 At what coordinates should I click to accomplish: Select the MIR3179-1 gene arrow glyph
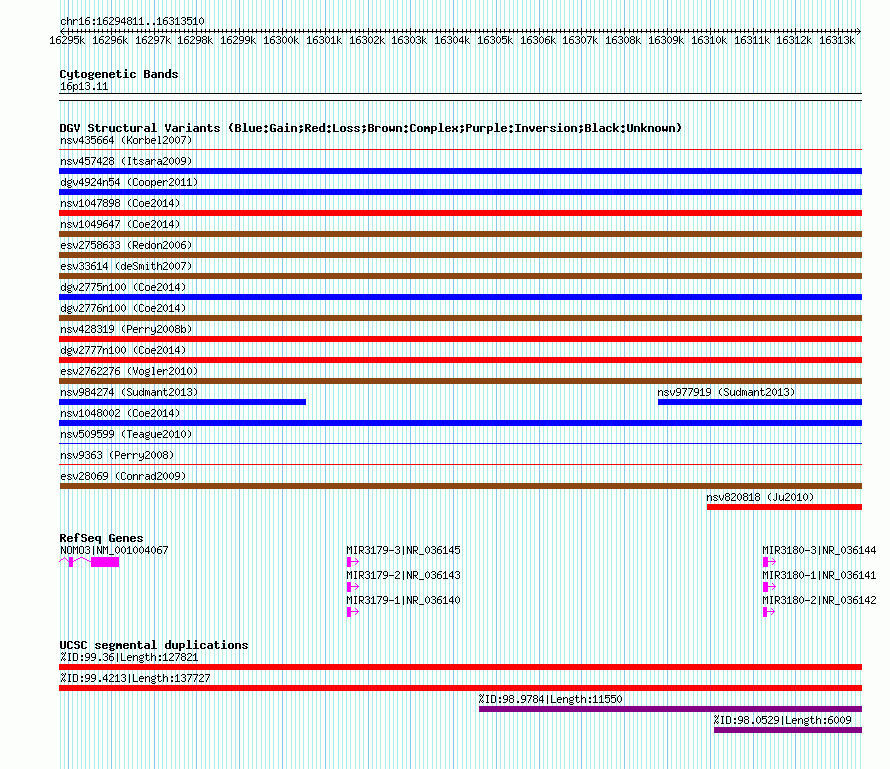[352, 612]
